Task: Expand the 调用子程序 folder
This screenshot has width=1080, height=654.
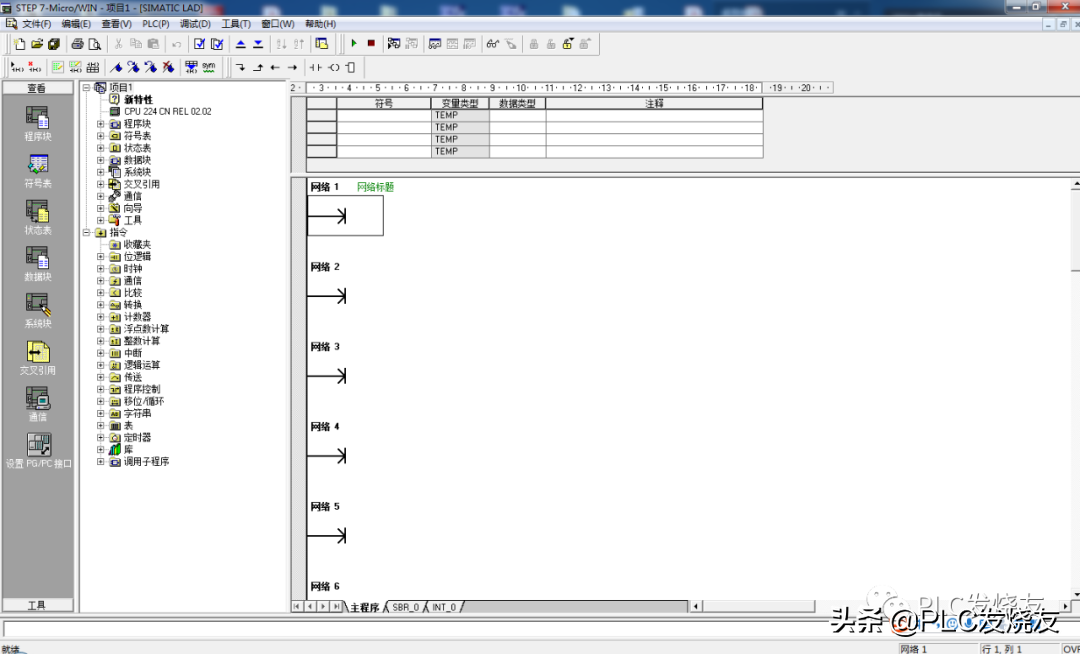Action: [101, 461]
